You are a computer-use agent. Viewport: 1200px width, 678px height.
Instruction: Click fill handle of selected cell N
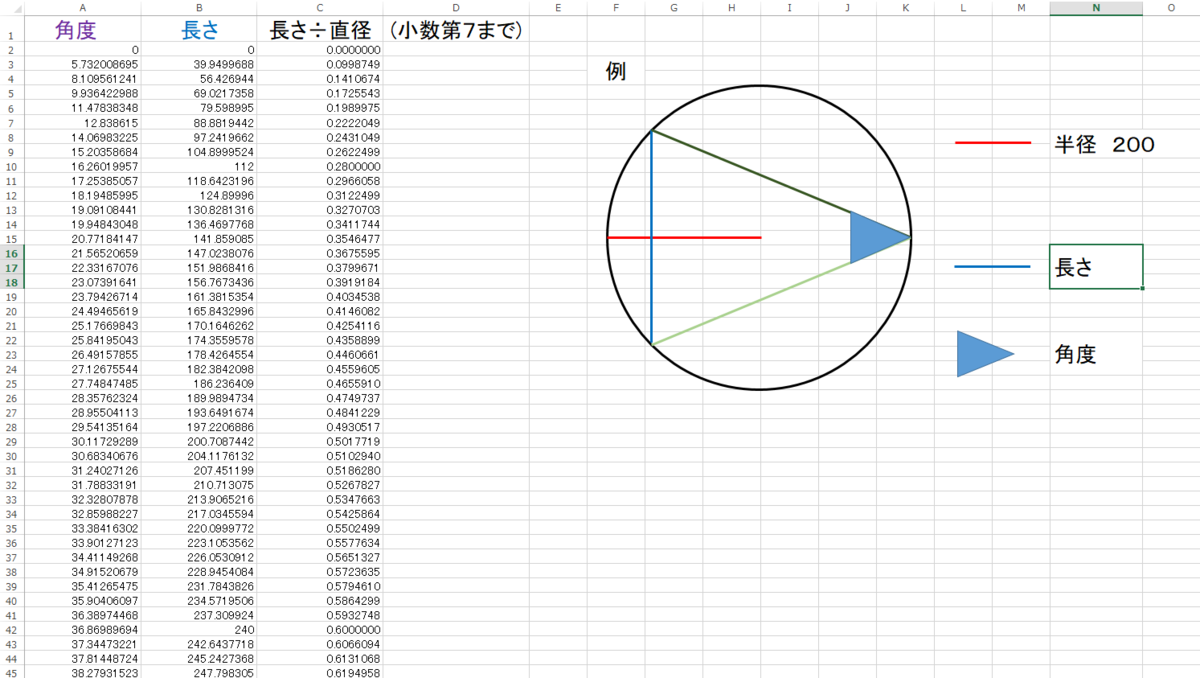[1142, 288]
